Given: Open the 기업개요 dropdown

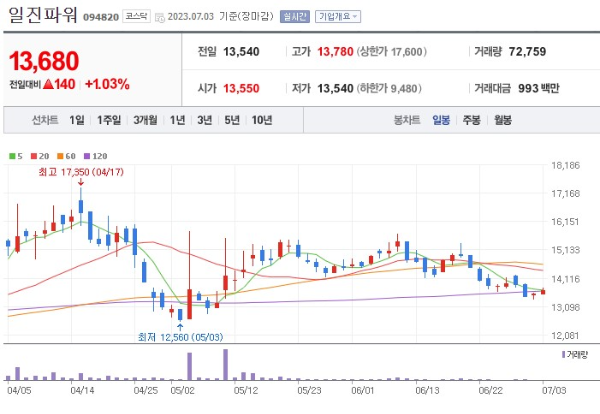Looking at the screenshot, I should 338,16.
